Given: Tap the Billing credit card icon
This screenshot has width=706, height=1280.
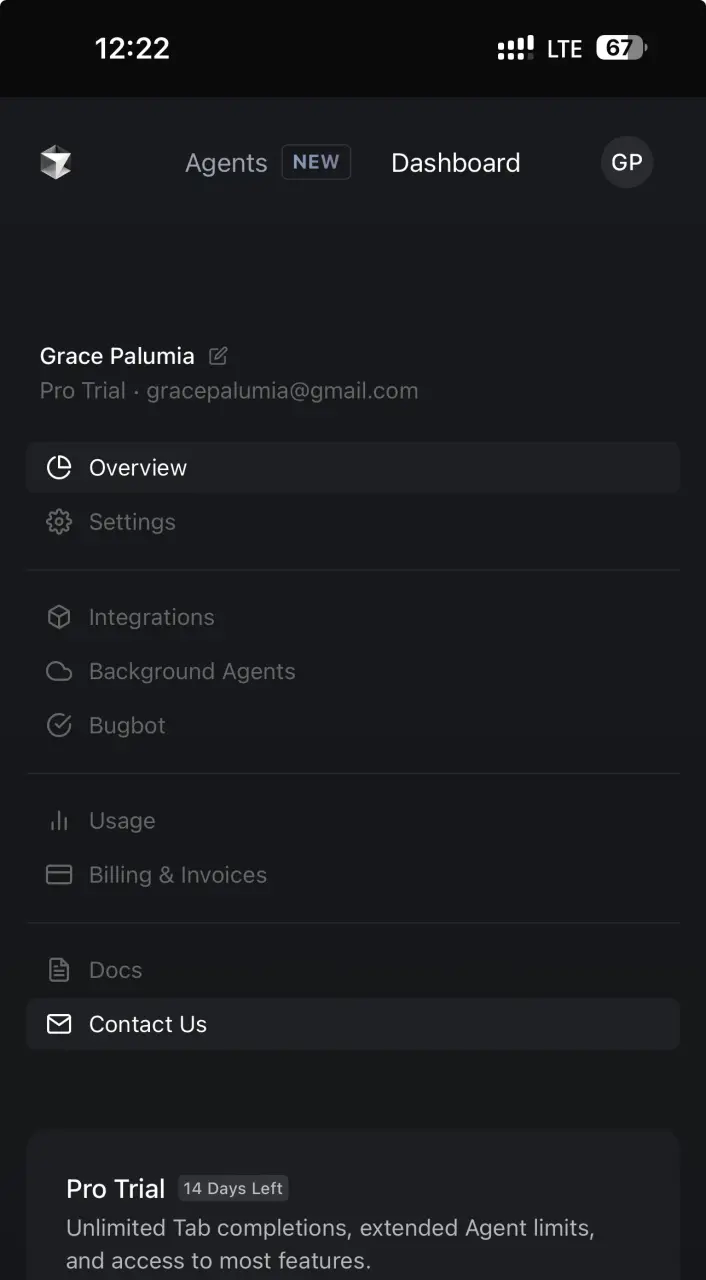Looking at the screenshot, I should click(59, 874).
